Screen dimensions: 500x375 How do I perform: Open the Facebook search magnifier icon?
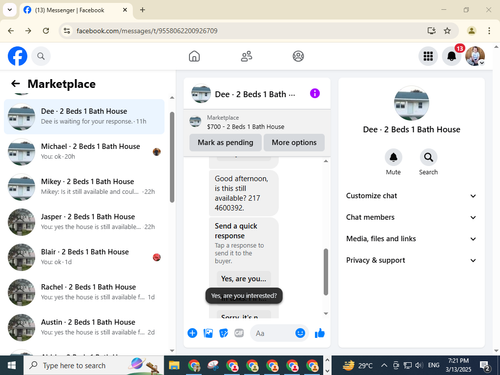pyautogui.click(x=41, y=56)
